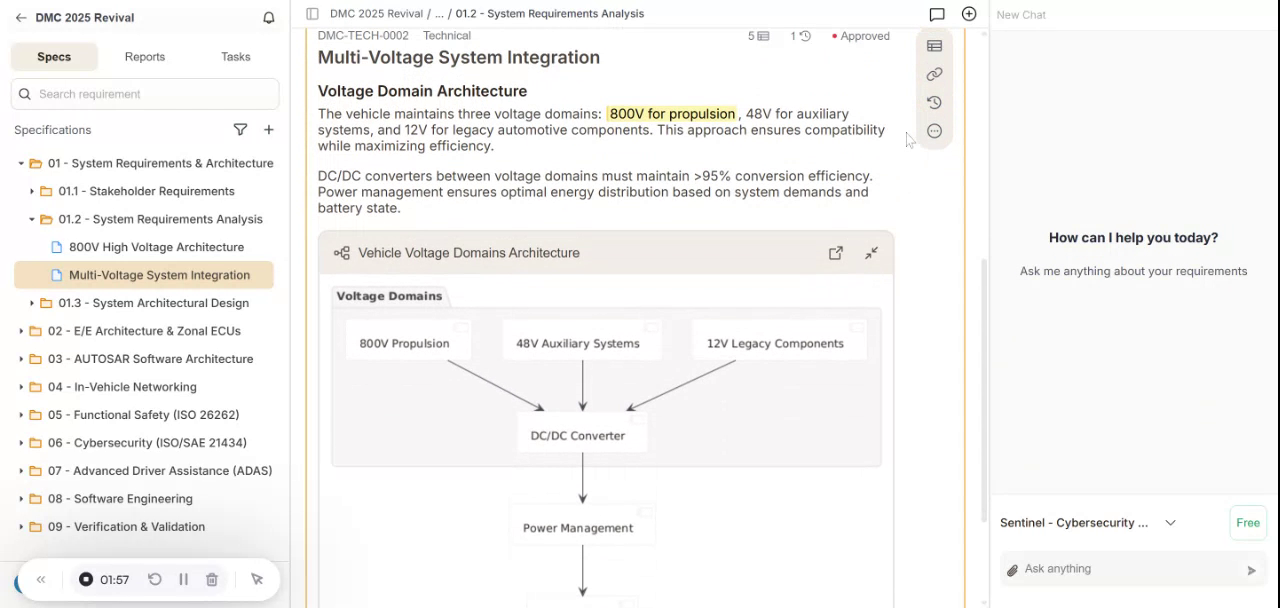This screenshot has height=608, width=1280.
Task: Go back using the arrow beside DMC 2025 Revival
Action: [21, 18]
